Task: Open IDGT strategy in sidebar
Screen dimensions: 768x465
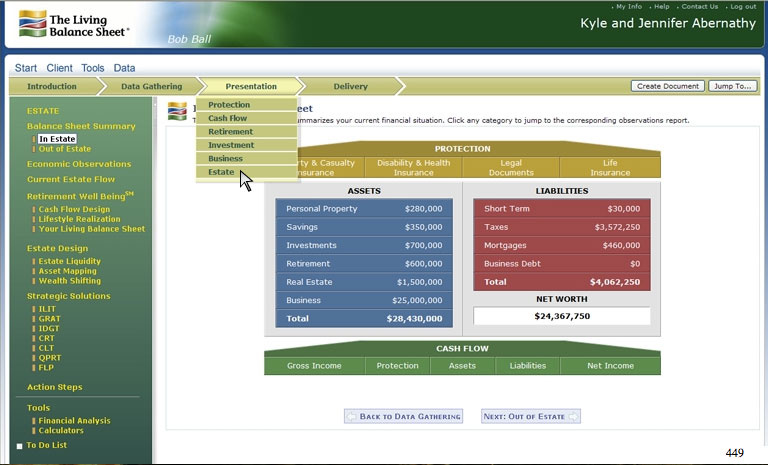Action: coord(49,329)
